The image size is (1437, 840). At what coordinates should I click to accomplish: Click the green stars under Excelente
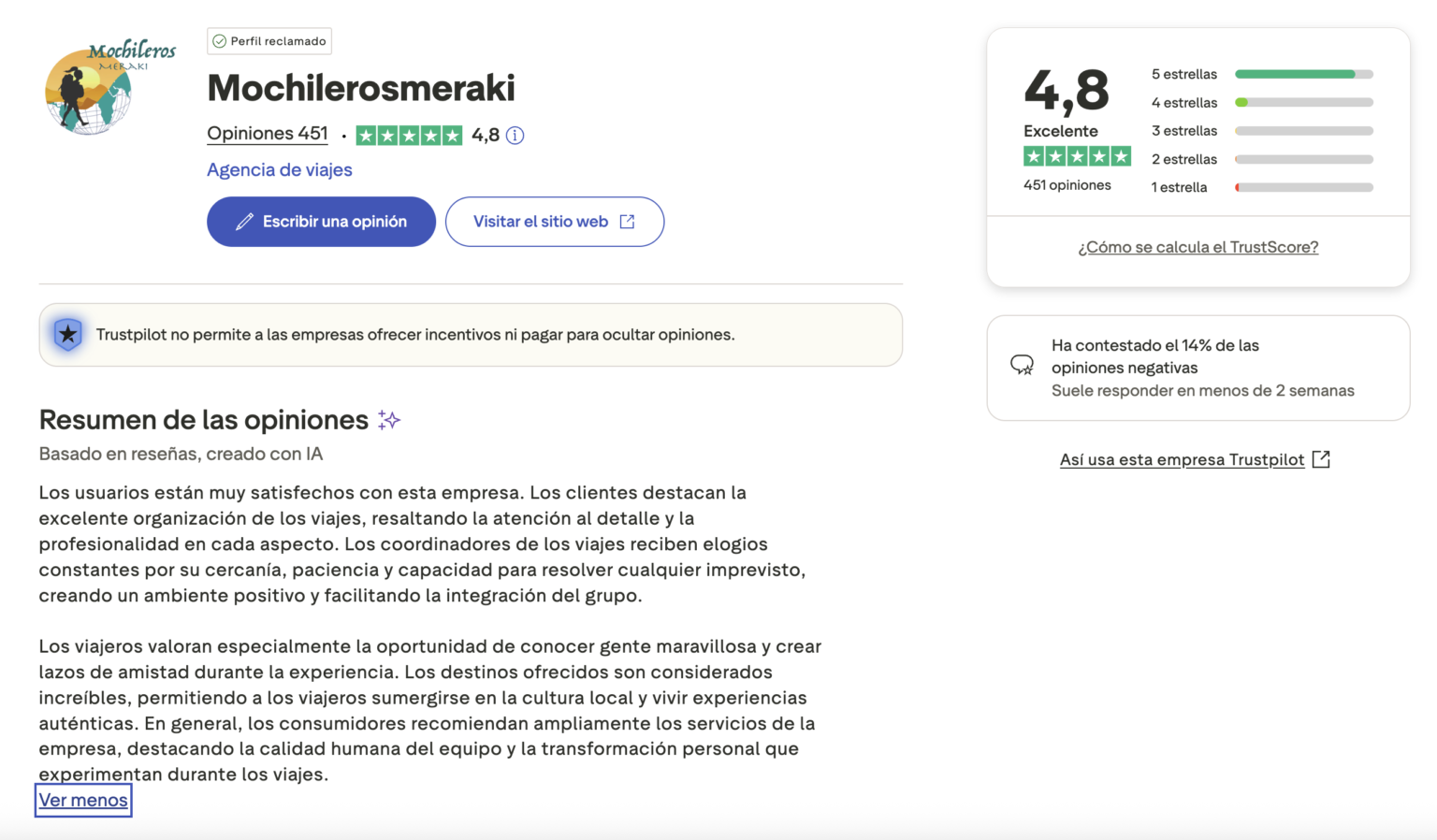point(1077,156)
